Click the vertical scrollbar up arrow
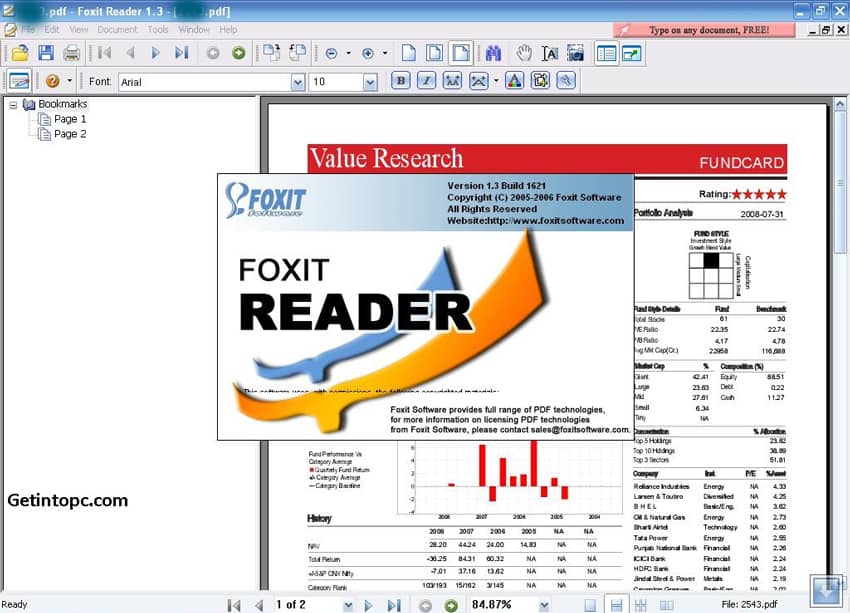Viewport: 850px width, 613px height. point(840,104)
